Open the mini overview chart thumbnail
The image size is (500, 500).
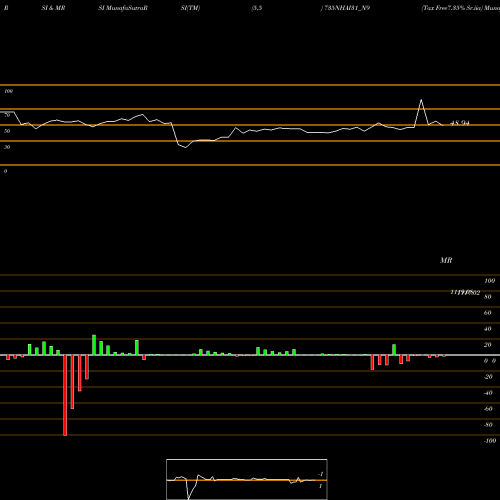(247, 479)
